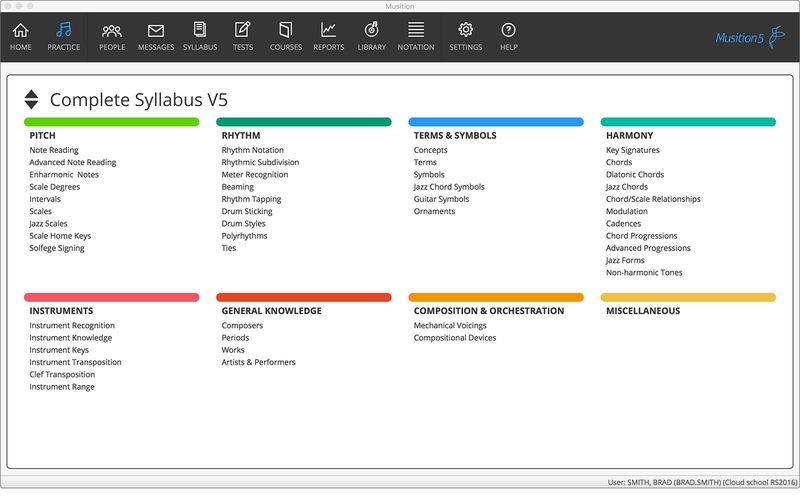The height and width of the screenshot is (500, 800).
Task: Open Rhythm Notation topic
Action: [x=253, y=150]
